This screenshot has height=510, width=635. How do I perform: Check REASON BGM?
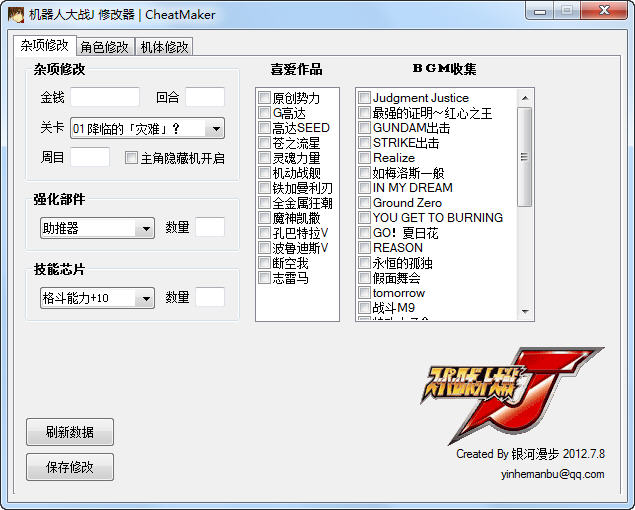tap(364, 248)
